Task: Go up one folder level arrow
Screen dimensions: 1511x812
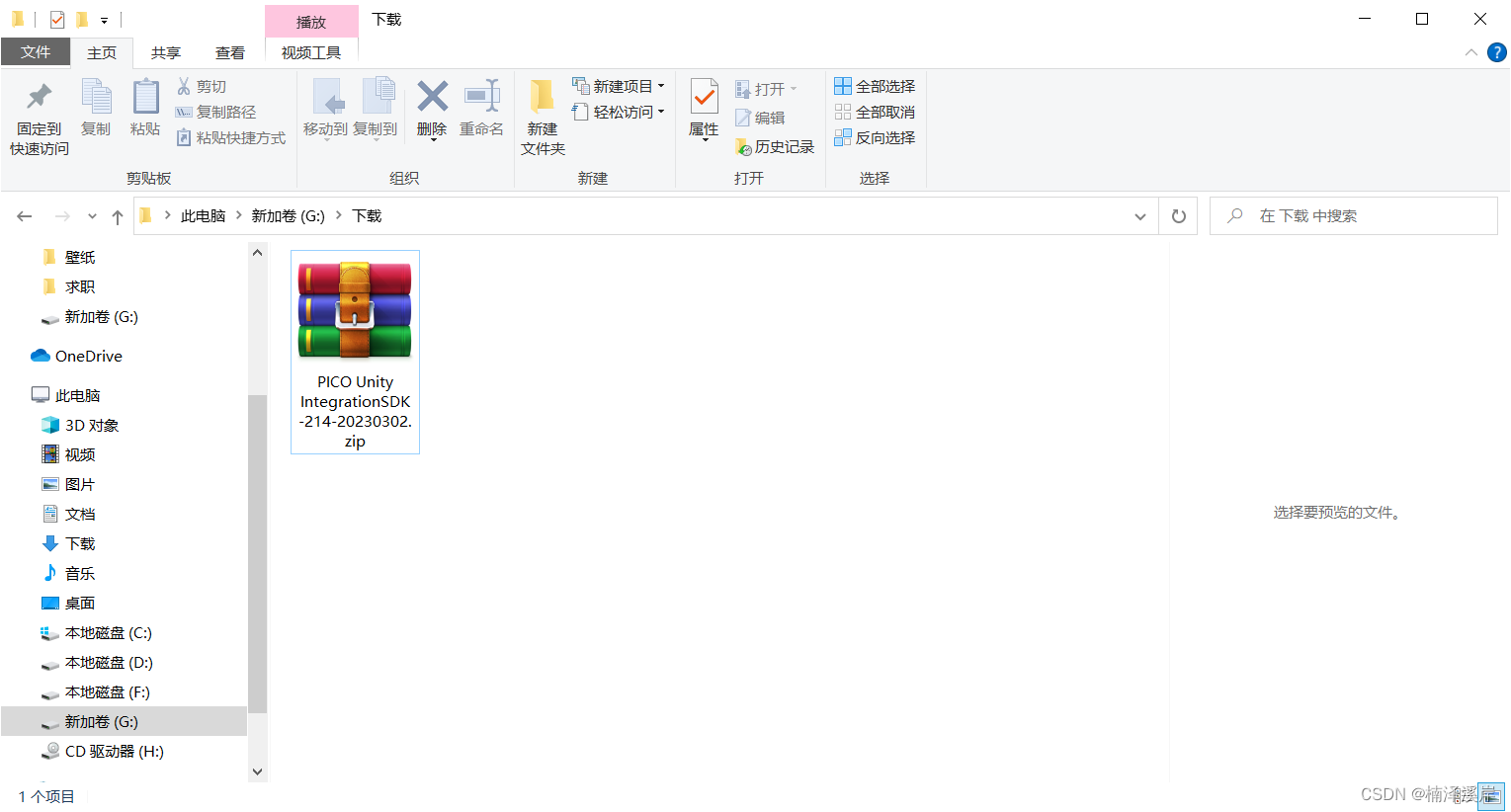Action: 118,216
